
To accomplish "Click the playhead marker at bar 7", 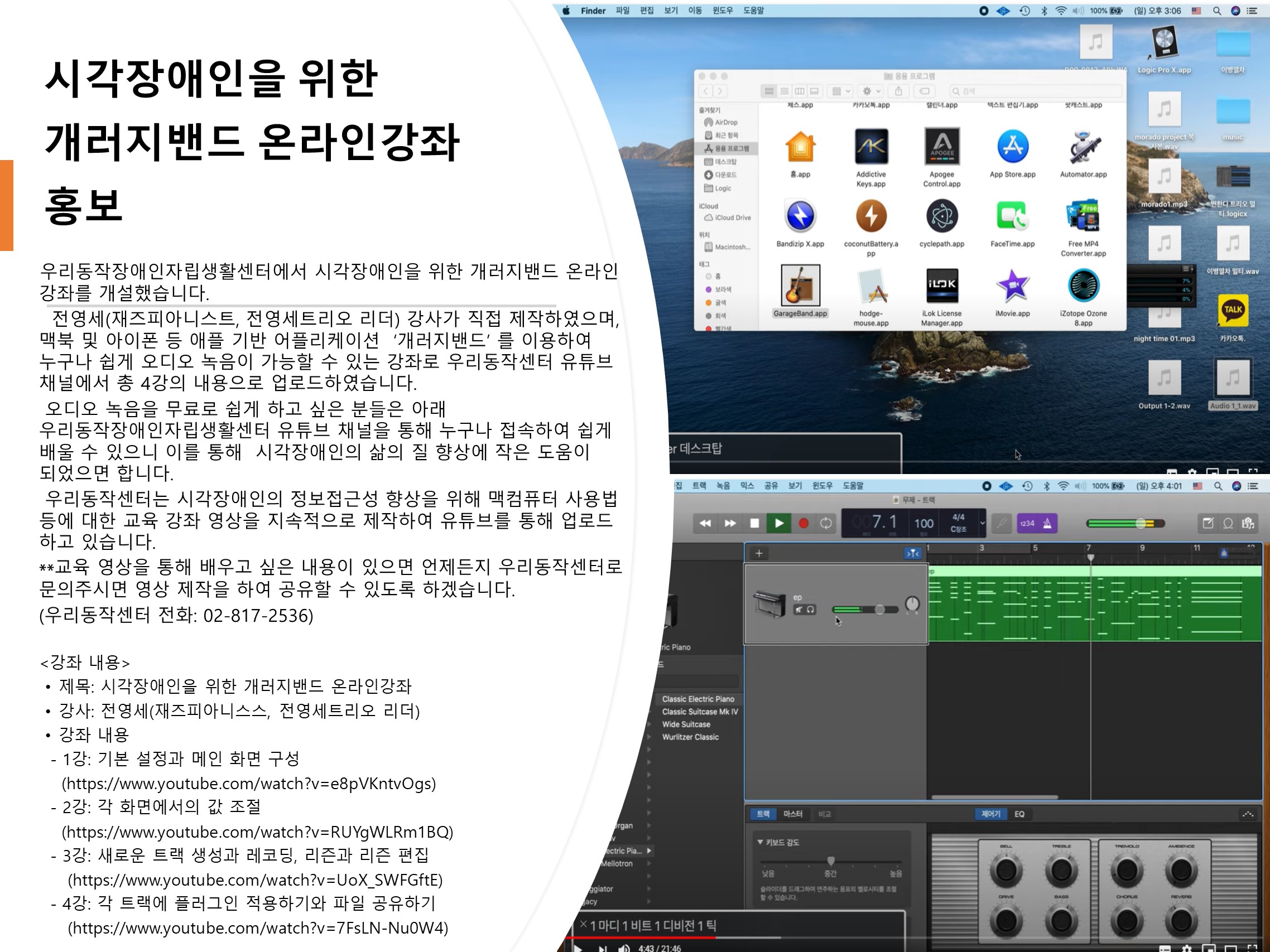I will pos(1090,557).
